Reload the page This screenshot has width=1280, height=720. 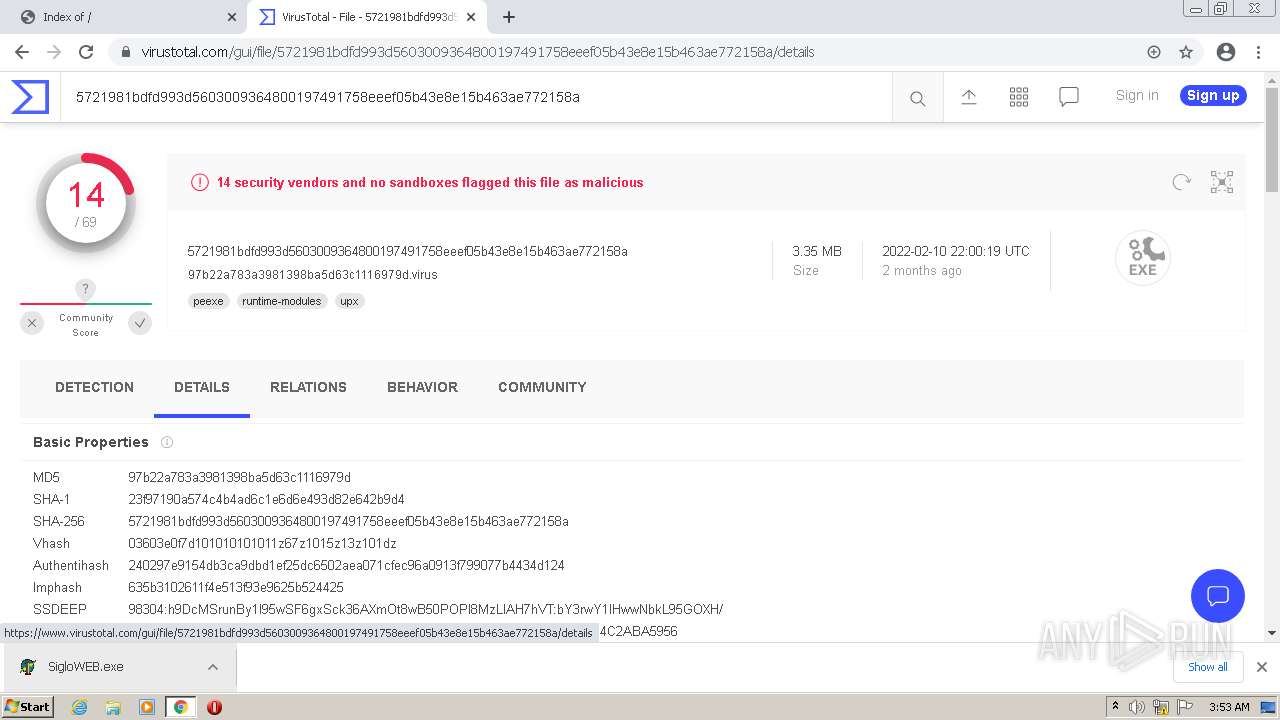click(x=86, y=52)
